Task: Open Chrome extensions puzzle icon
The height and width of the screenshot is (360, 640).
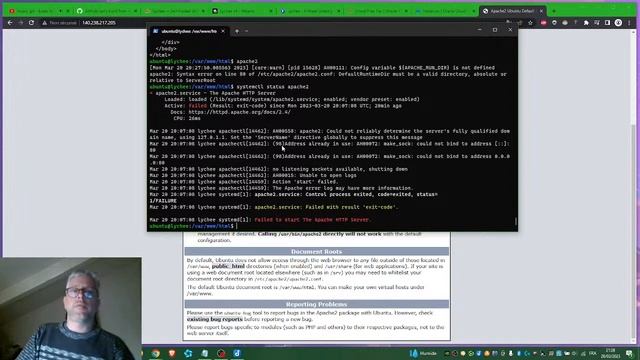Action: [586, 23]
